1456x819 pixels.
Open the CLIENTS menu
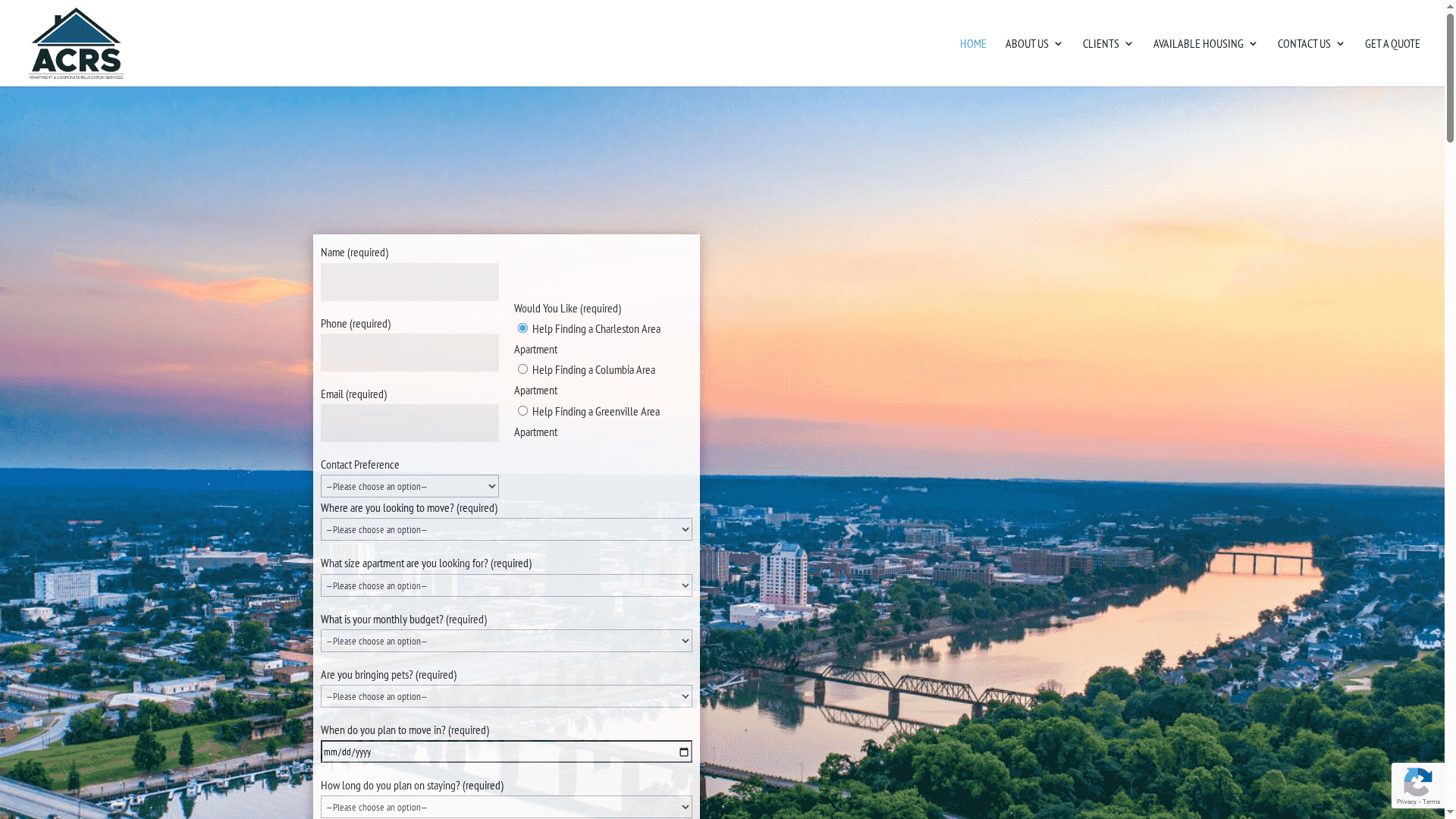(1108, 43)
